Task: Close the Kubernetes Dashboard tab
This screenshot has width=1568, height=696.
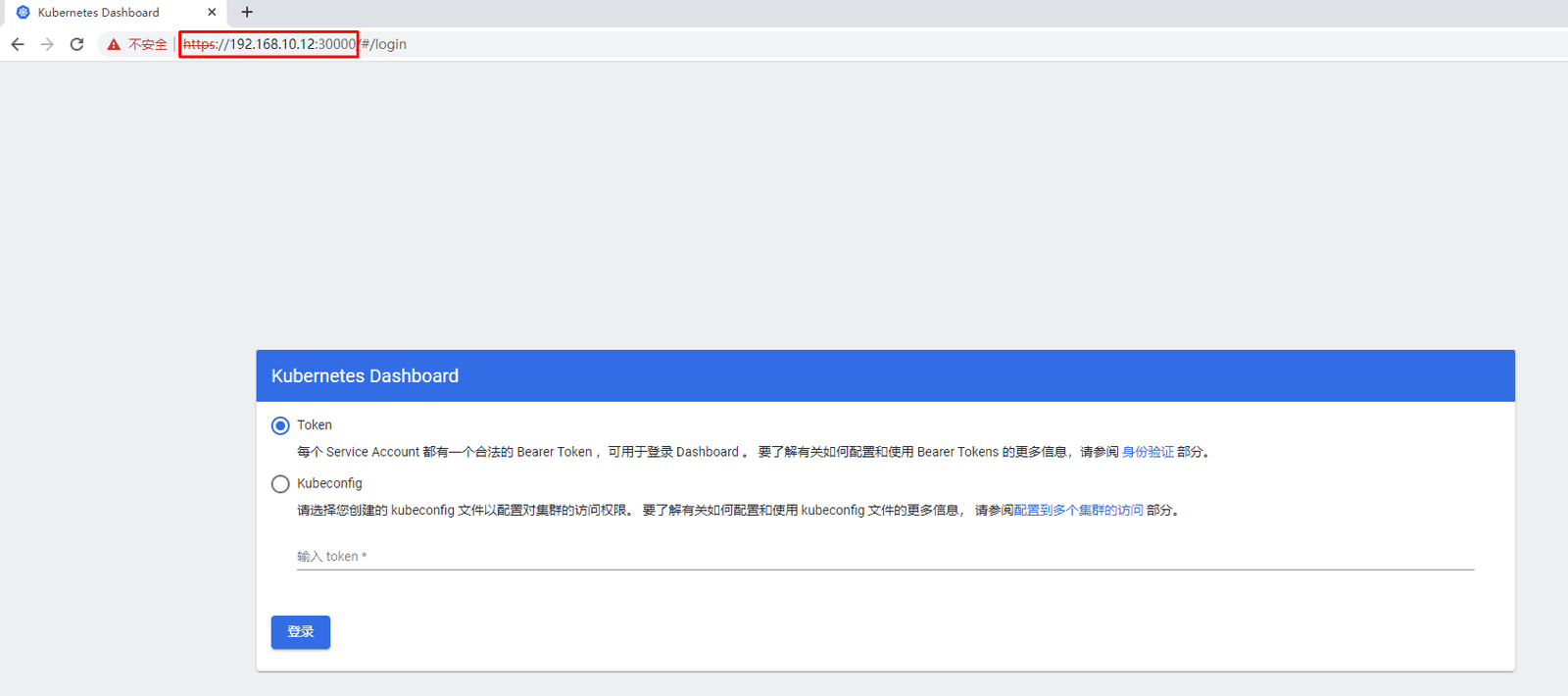Action: 212,12
